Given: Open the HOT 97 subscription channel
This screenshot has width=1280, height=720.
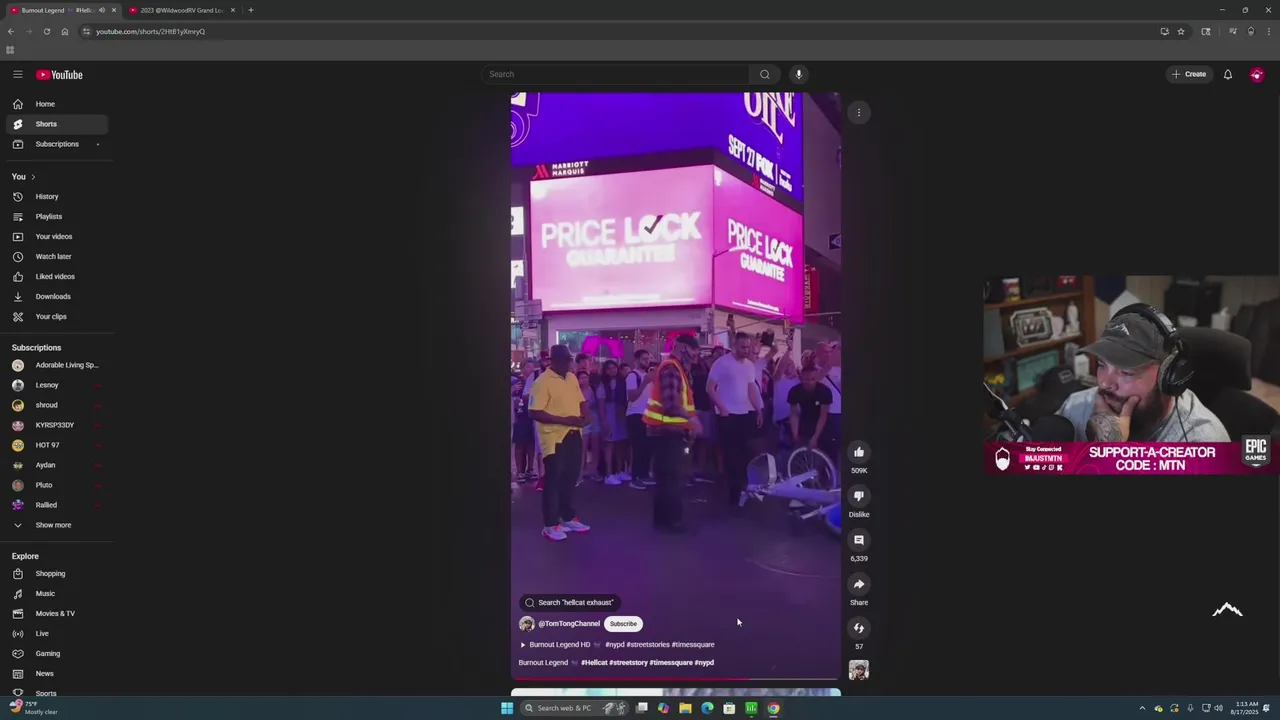Looking at the screenshot, I should click(x=55, y=445).
